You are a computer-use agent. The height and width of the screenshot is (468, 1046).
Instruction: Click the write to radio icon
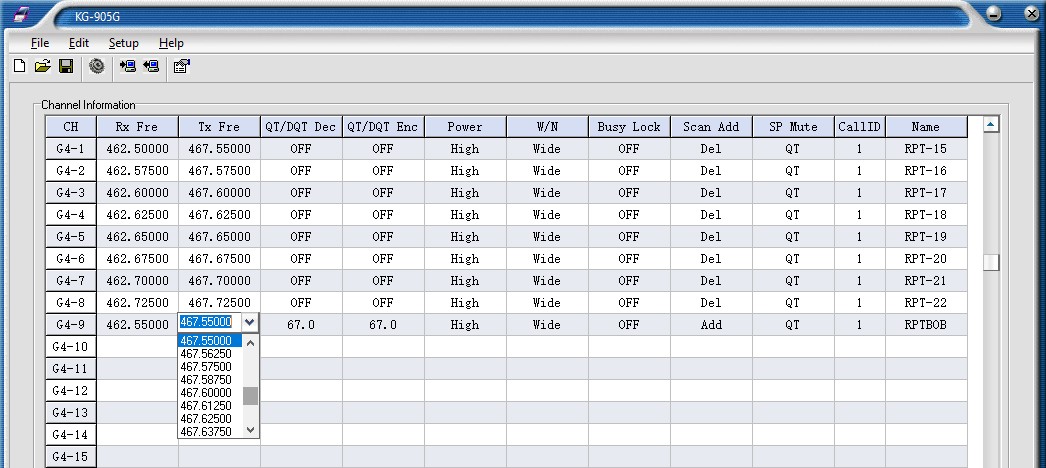(x=151, y=65)
